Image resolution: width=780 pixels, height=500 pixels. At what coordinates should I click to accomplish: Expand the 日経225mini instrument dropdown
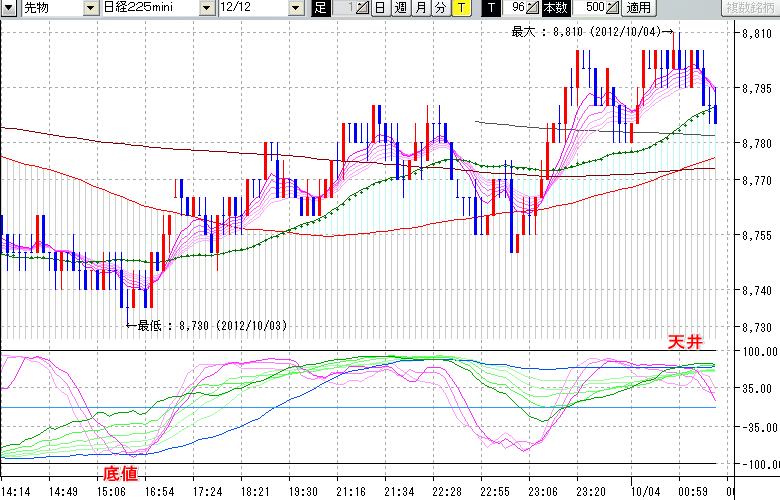pos(207,8)
